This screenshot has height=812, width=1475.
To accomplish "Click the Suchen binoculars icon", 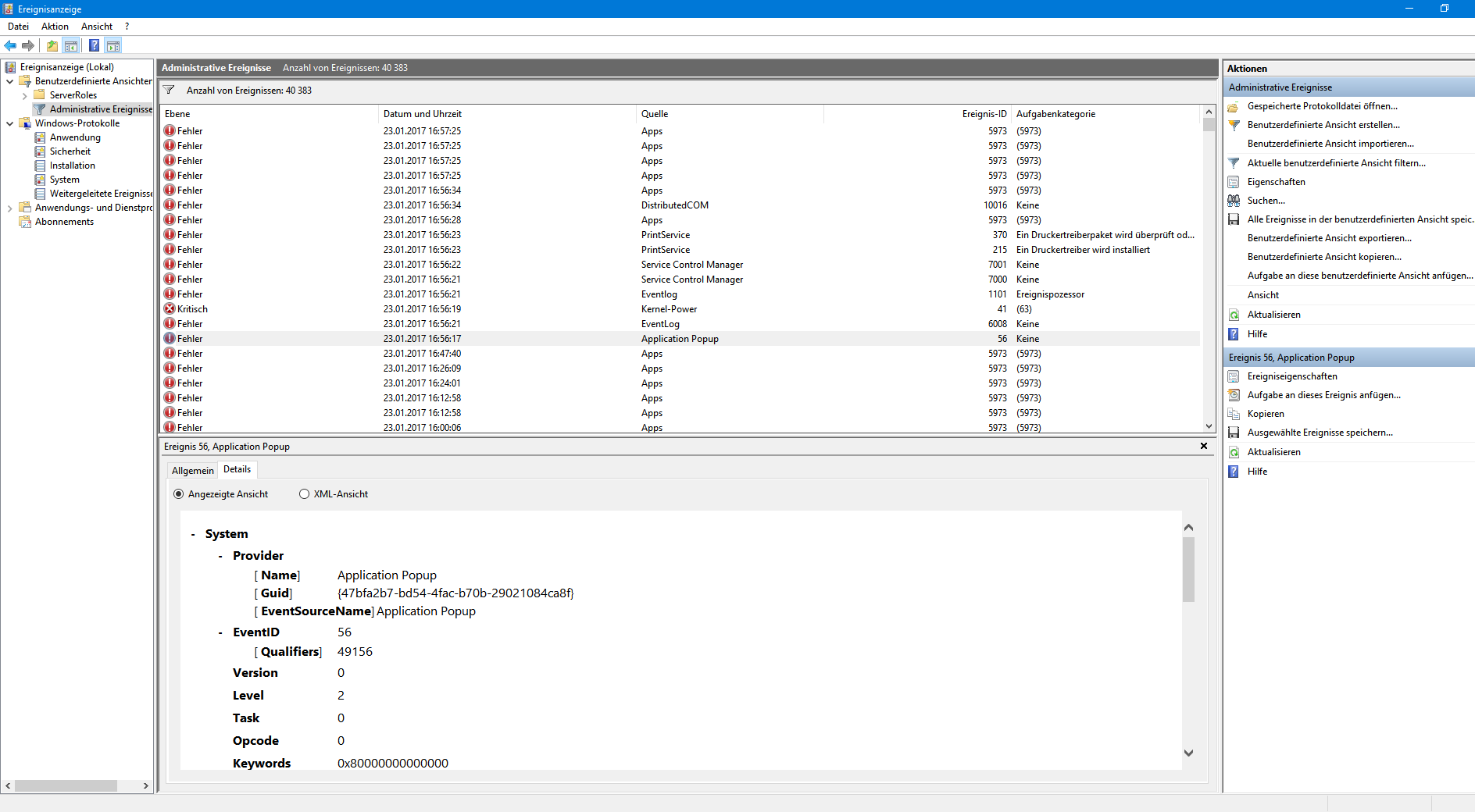I will click(x=1234, y=201).
